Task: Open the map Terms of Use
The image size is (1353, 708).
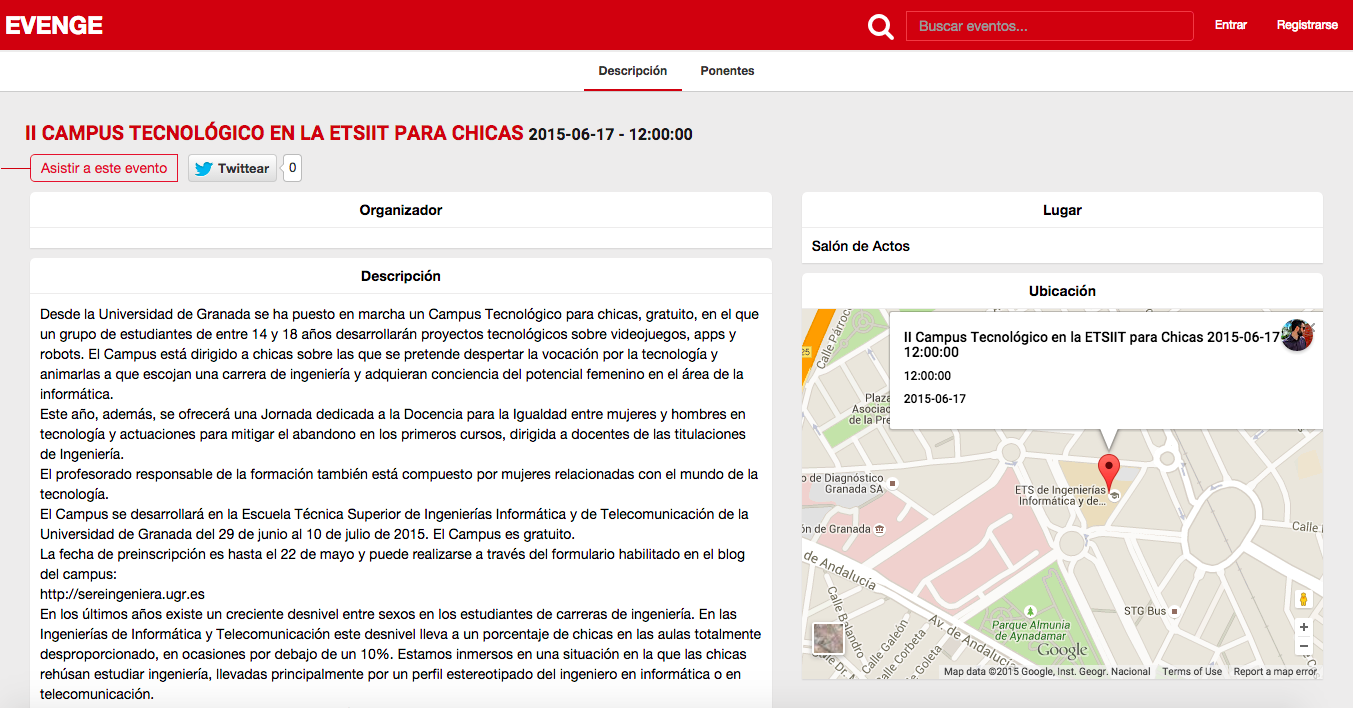Action: click(1191, 672)
